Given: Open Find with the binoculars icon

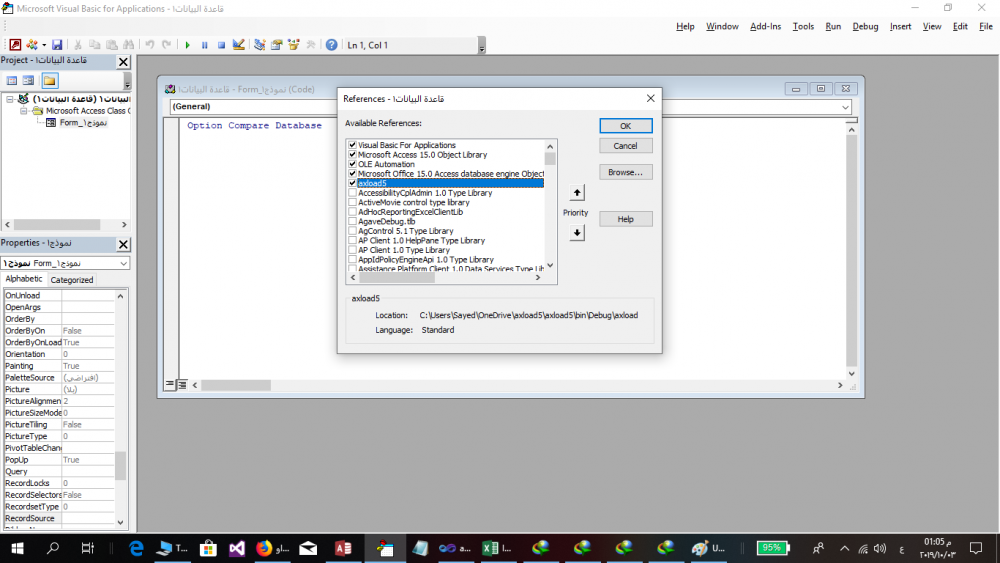Looking at the screenshot, I should point(129,45).
